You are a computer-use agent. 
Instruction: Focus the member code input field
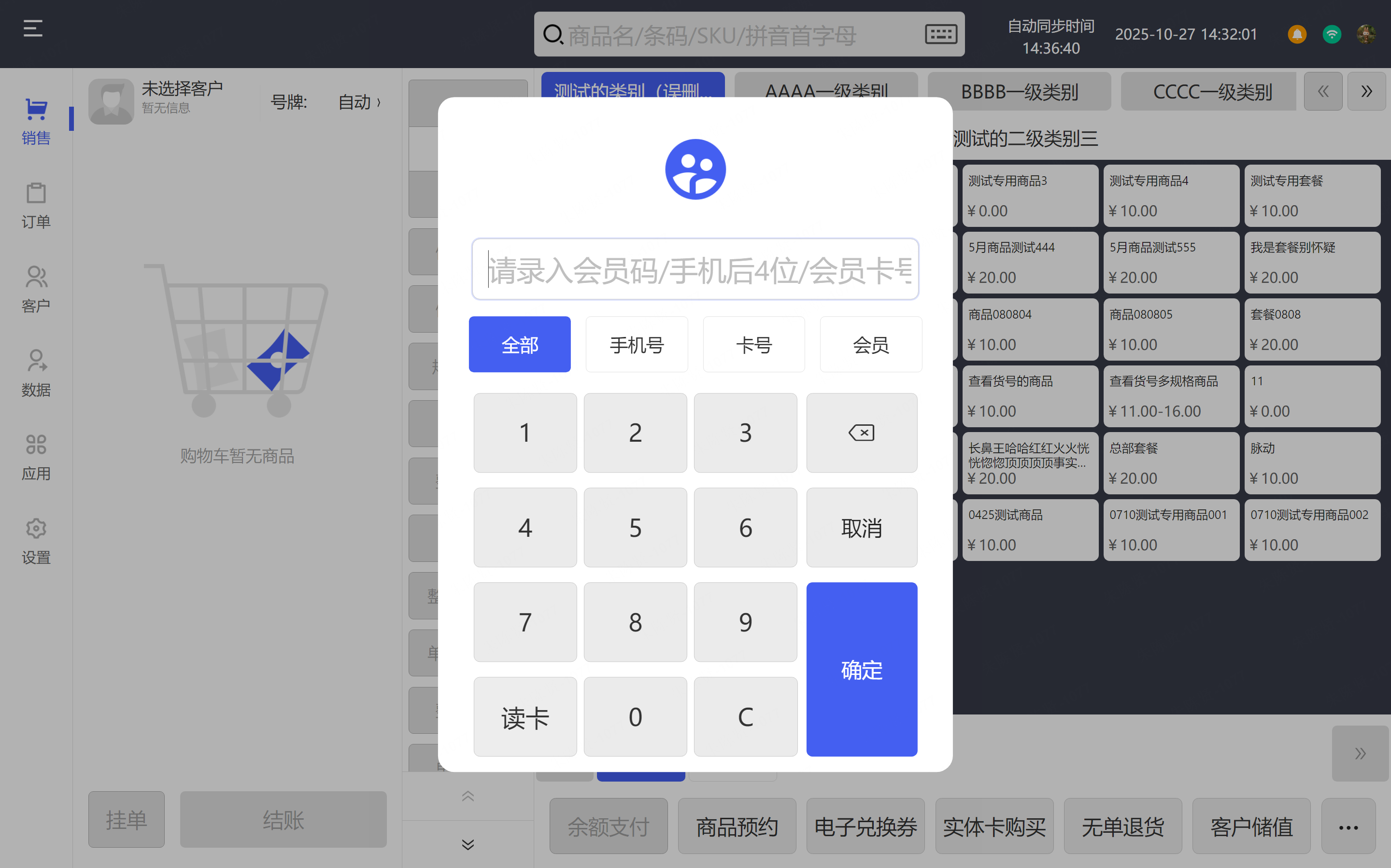(x=695, y=269)
